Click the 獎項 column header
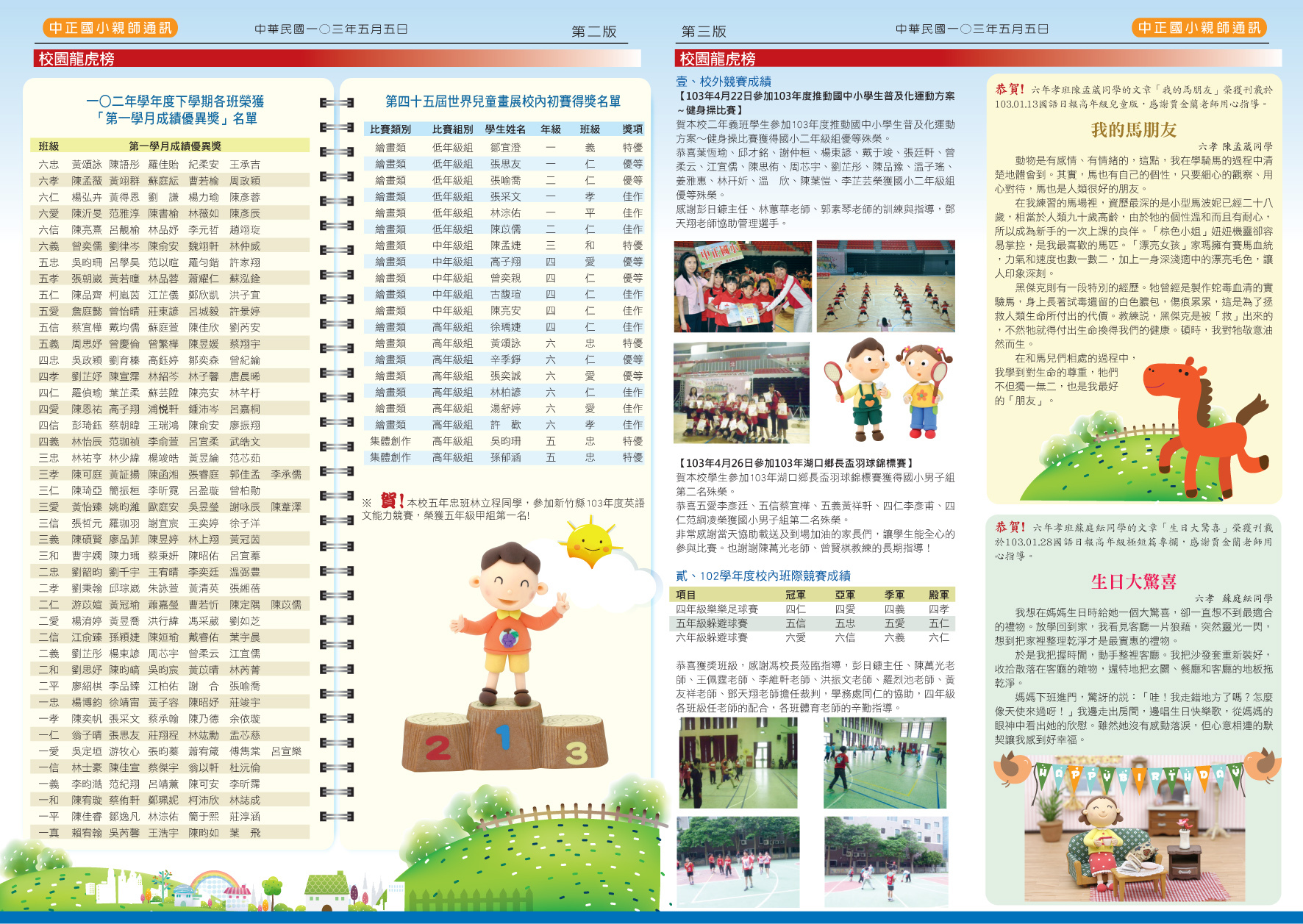1303x924 pixels. (x=632, y=129)
